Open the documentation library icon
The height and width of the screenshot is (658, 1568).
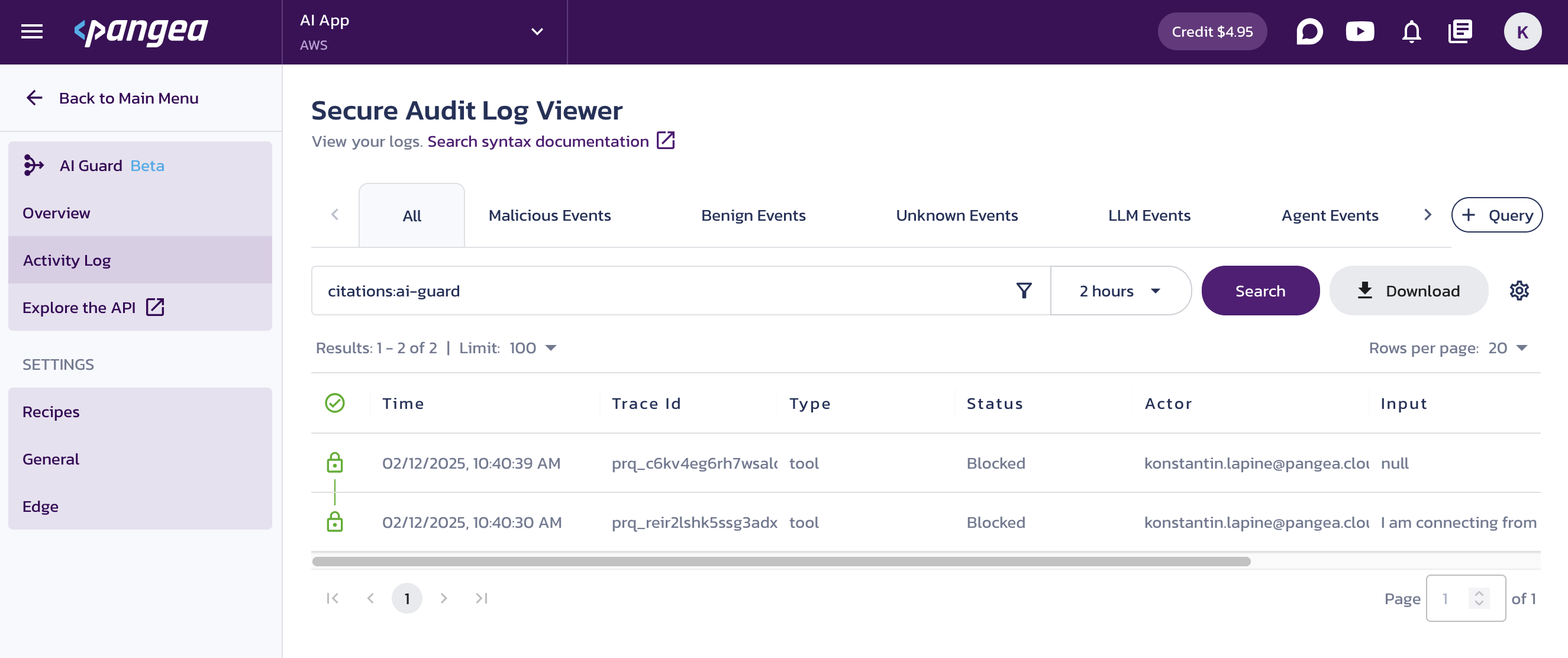tap(1460, 31)
